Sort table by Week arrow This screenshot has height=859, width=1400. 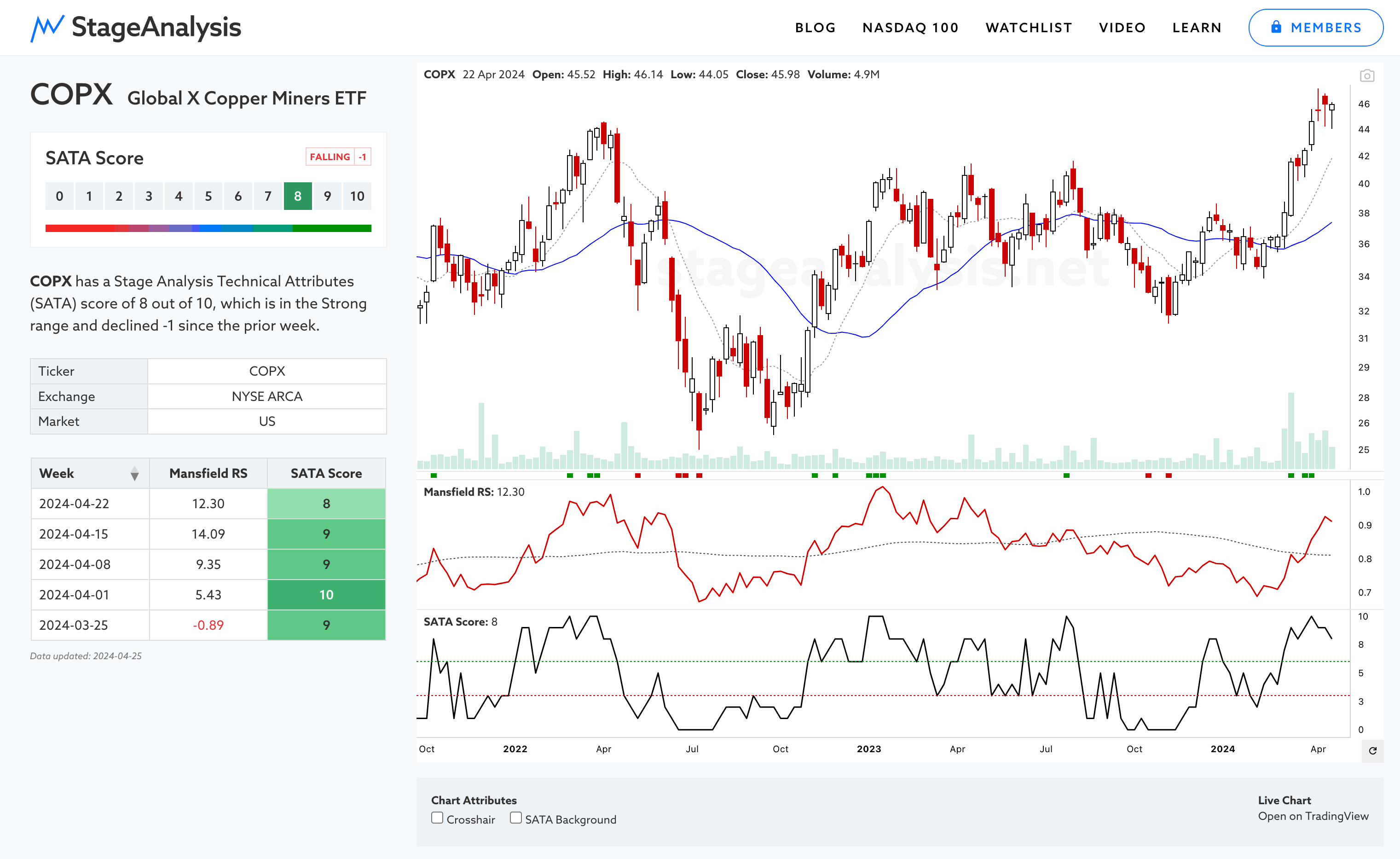point(135,474)
